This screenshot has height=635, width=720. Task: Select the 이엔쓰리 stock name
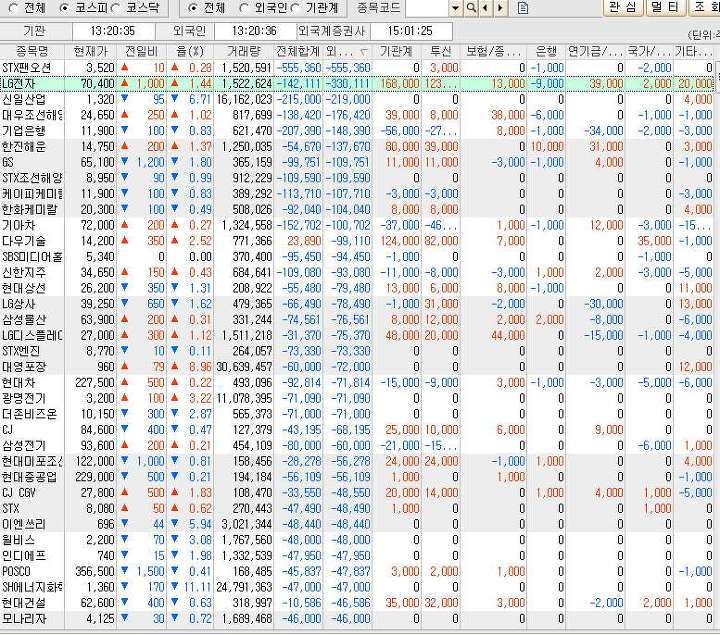click(24, 524)
